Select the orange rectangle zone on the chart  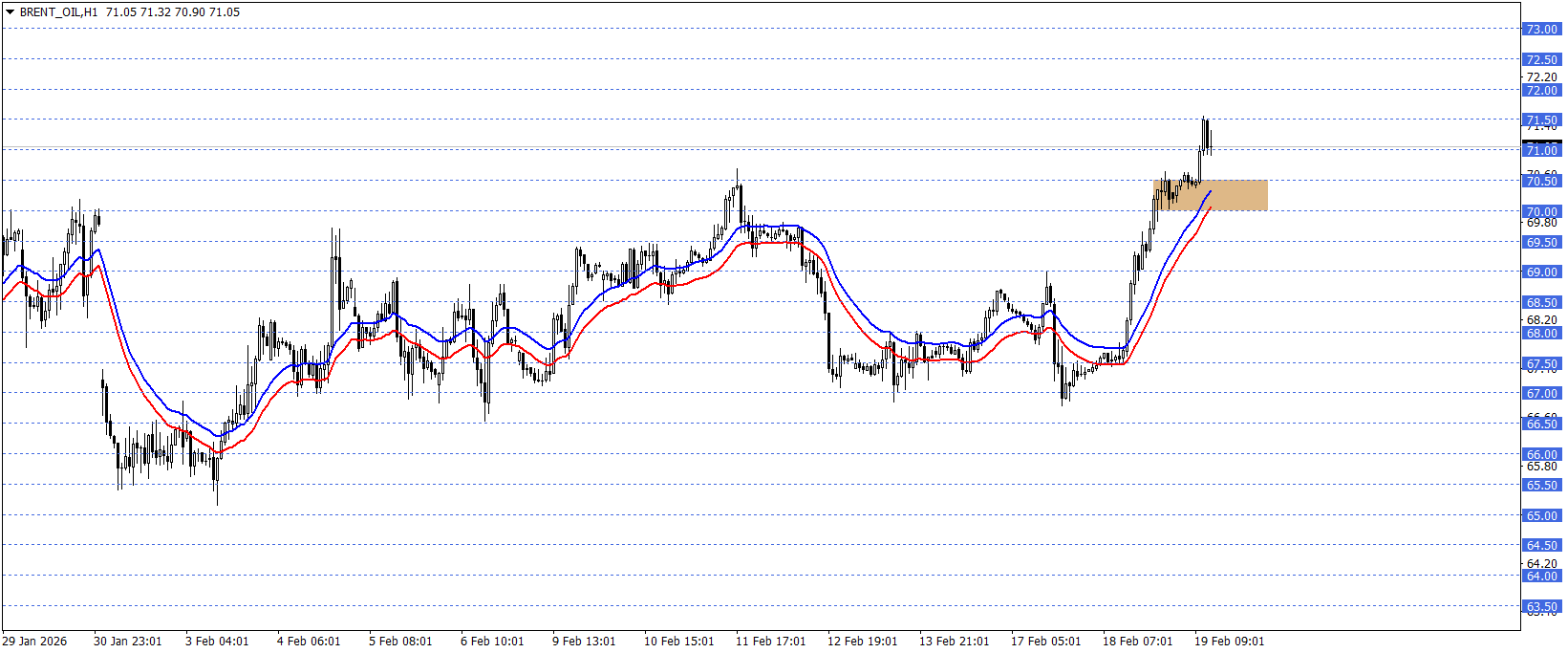coord(1211,195)
